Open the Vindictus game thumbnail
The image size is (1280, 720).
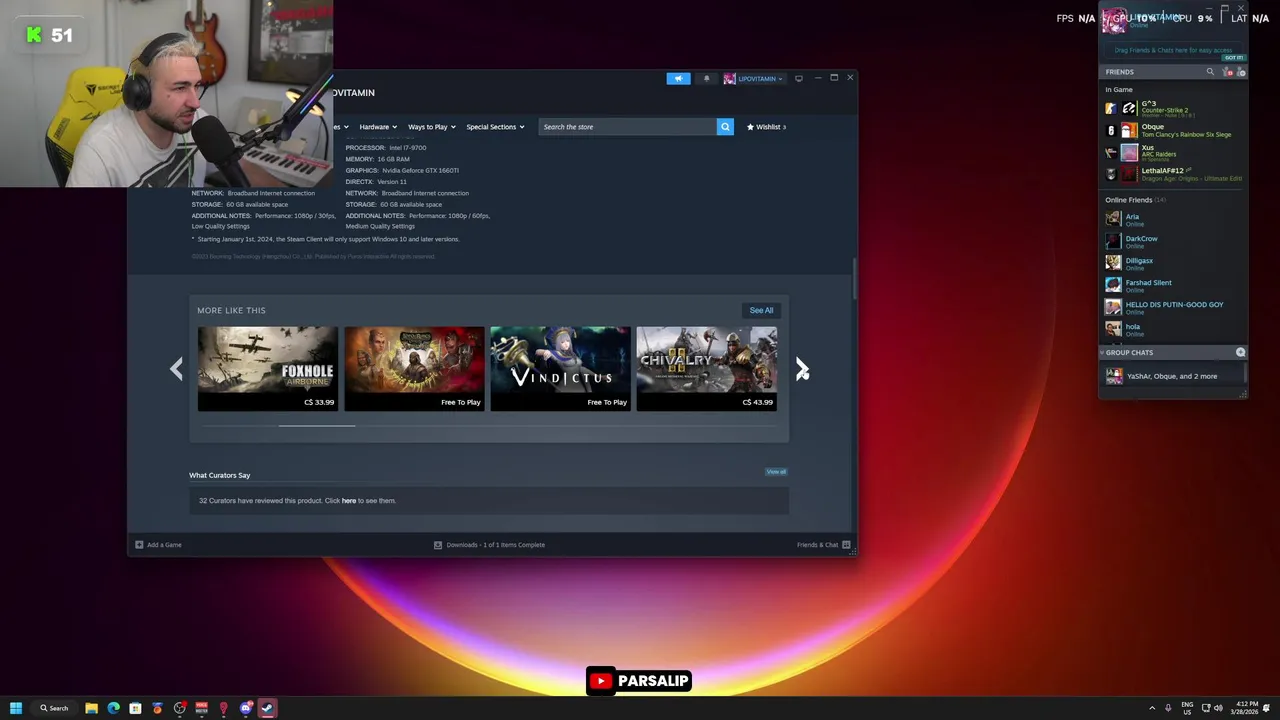click(560, 368)
